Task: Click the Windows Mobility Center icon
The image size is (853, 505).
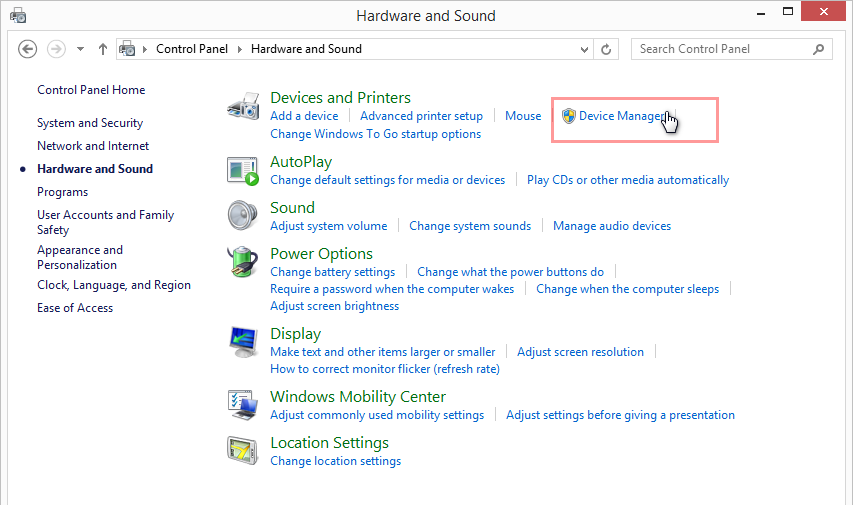Action: pyautogui.click(x=243, y=405)
